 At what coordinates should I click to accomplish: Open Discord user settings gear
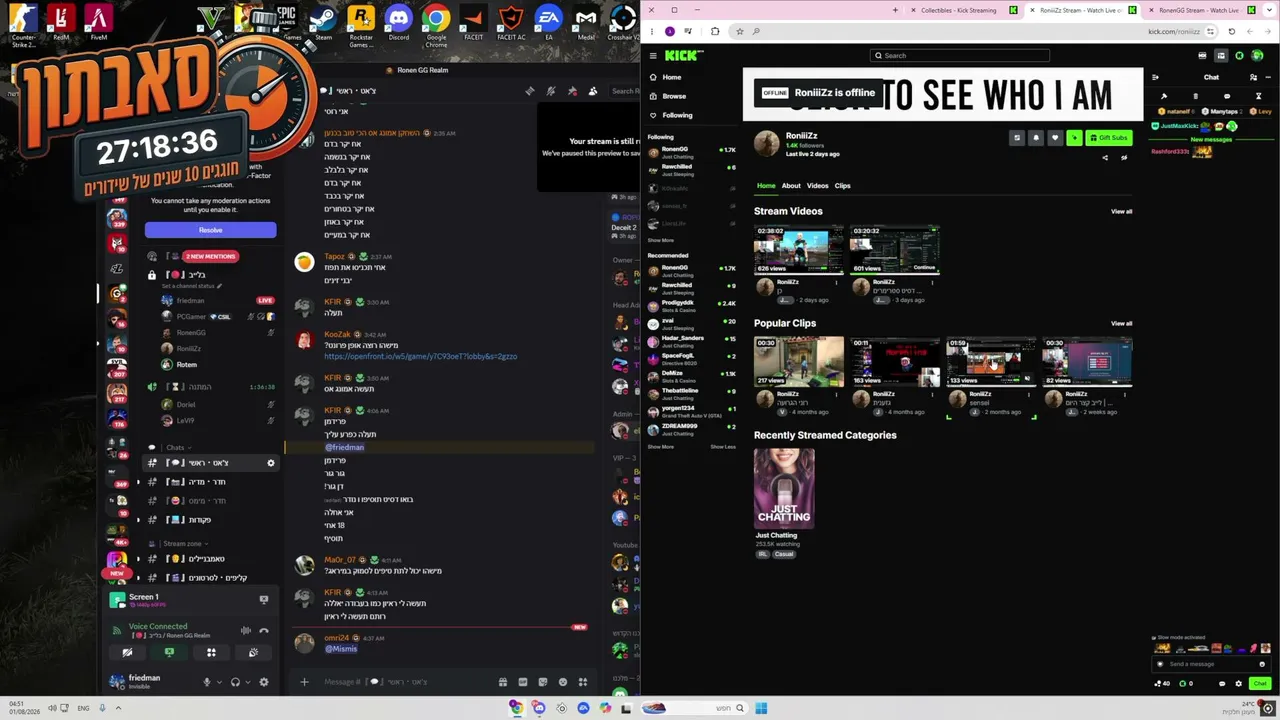tap(264, 682)
